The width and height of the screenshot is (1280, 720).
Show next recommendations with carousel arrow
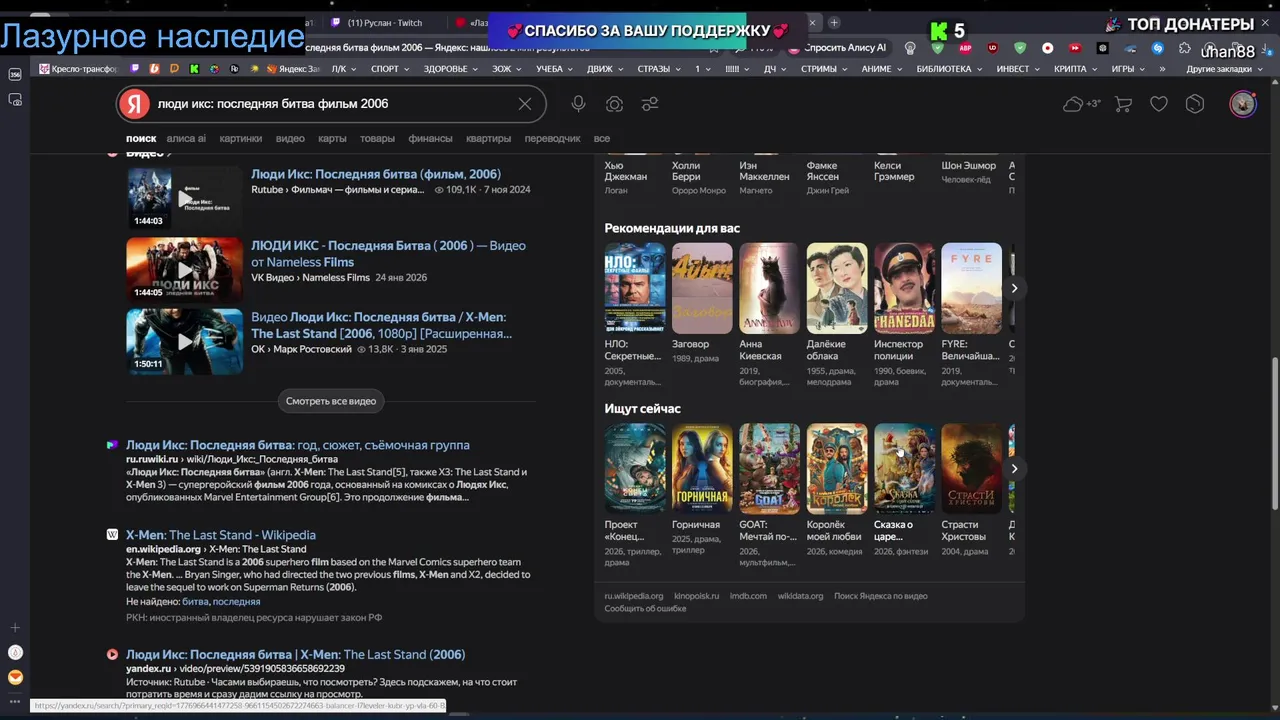[x=1014, y=288]
